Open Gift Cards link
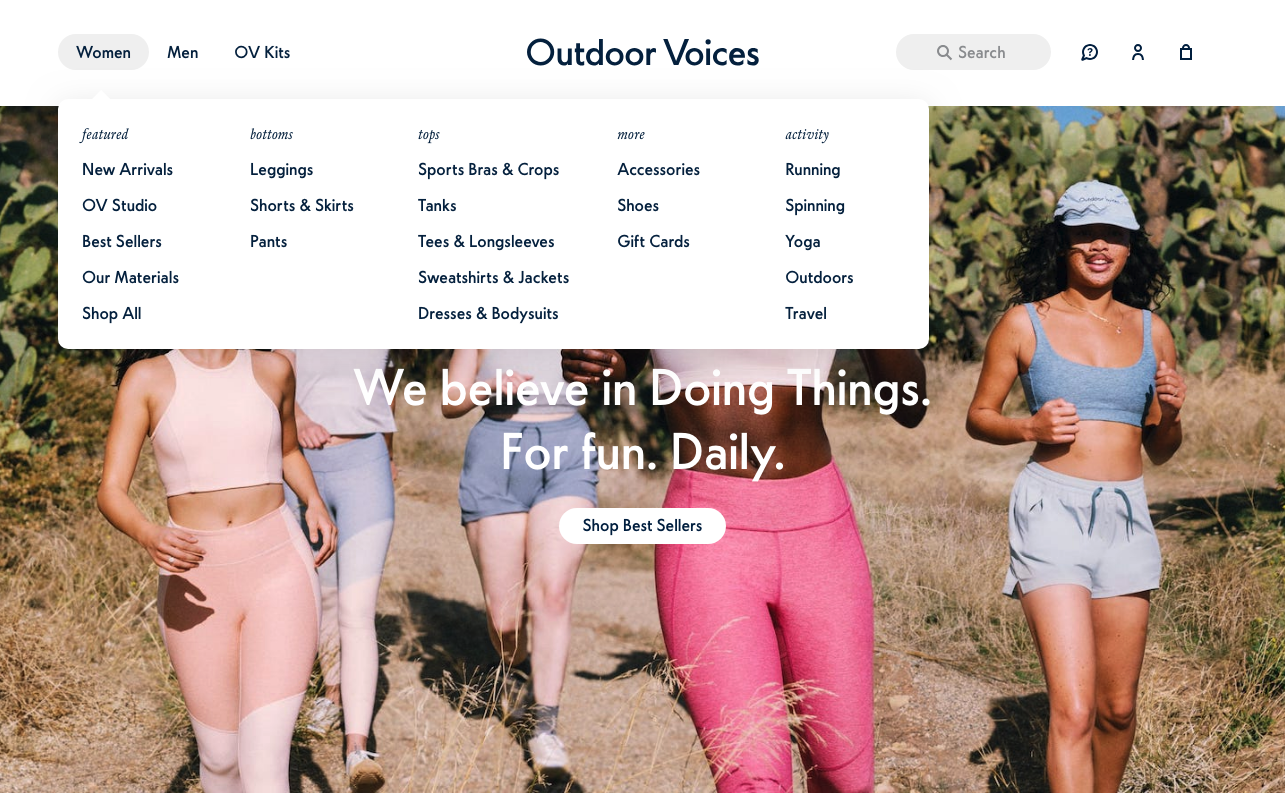Screen dimensions: 1285x793 coord(654,241)
